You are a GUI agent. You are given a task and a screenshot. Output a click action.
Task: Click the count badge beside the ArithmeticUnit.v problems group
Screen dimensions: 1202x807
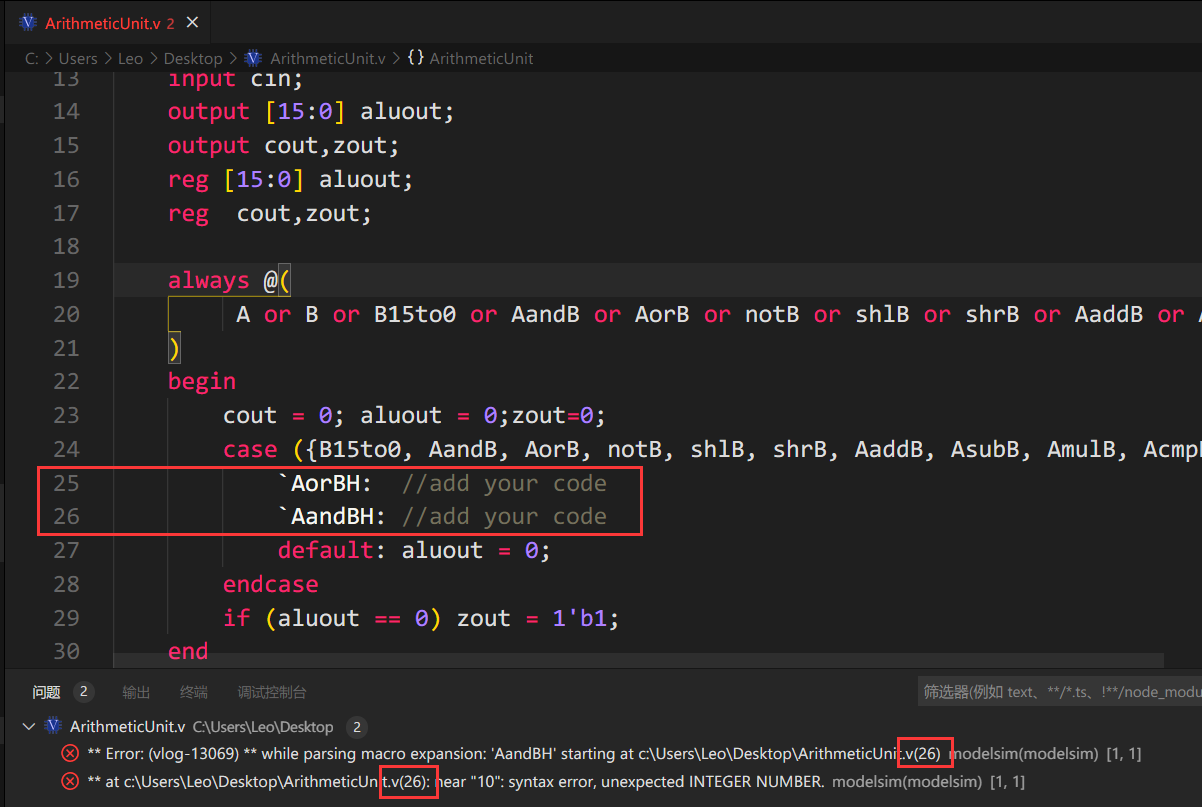(357, 727)
